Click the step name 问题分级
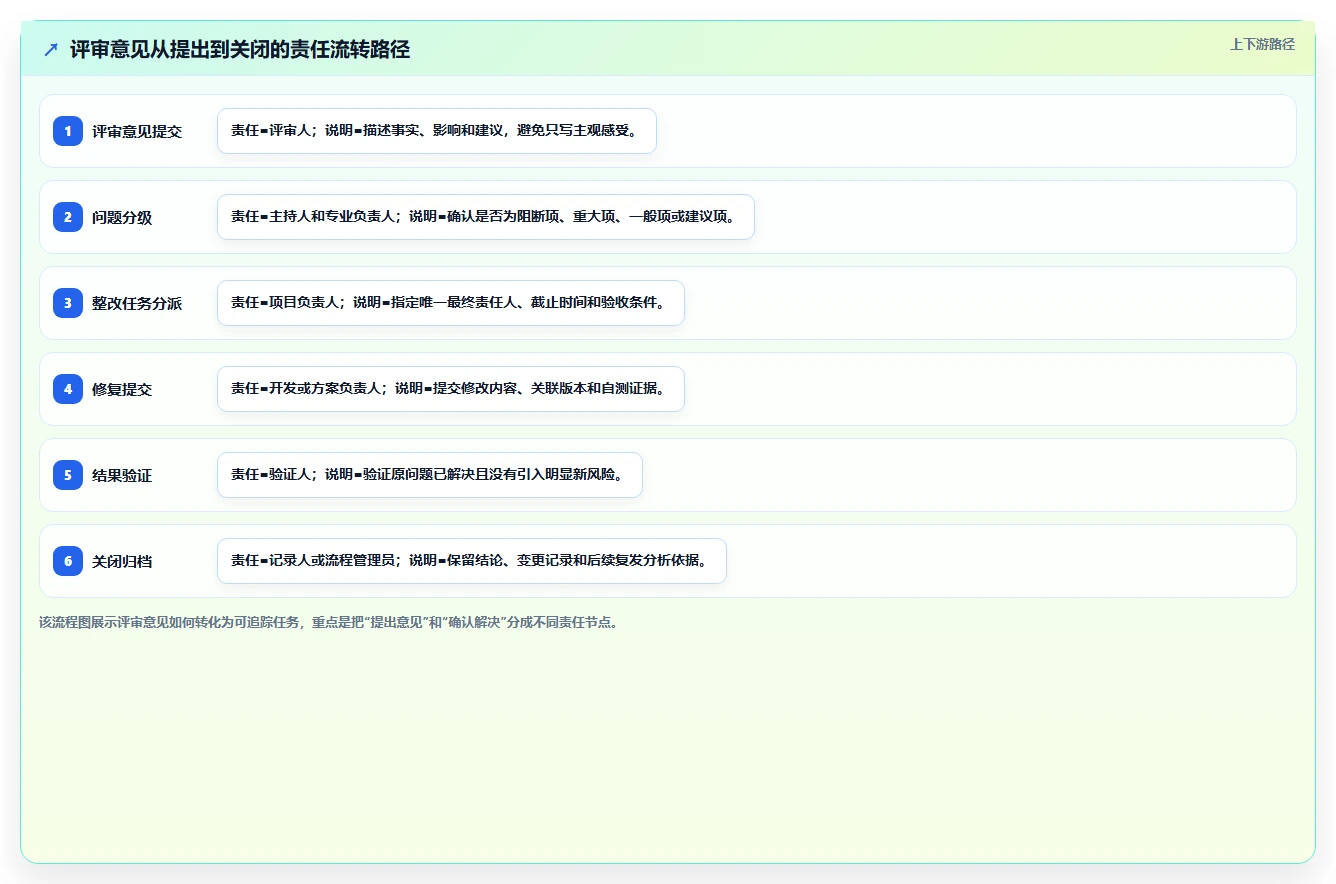The width and height of the screenshot is (1336, 884). click(122, 217)
